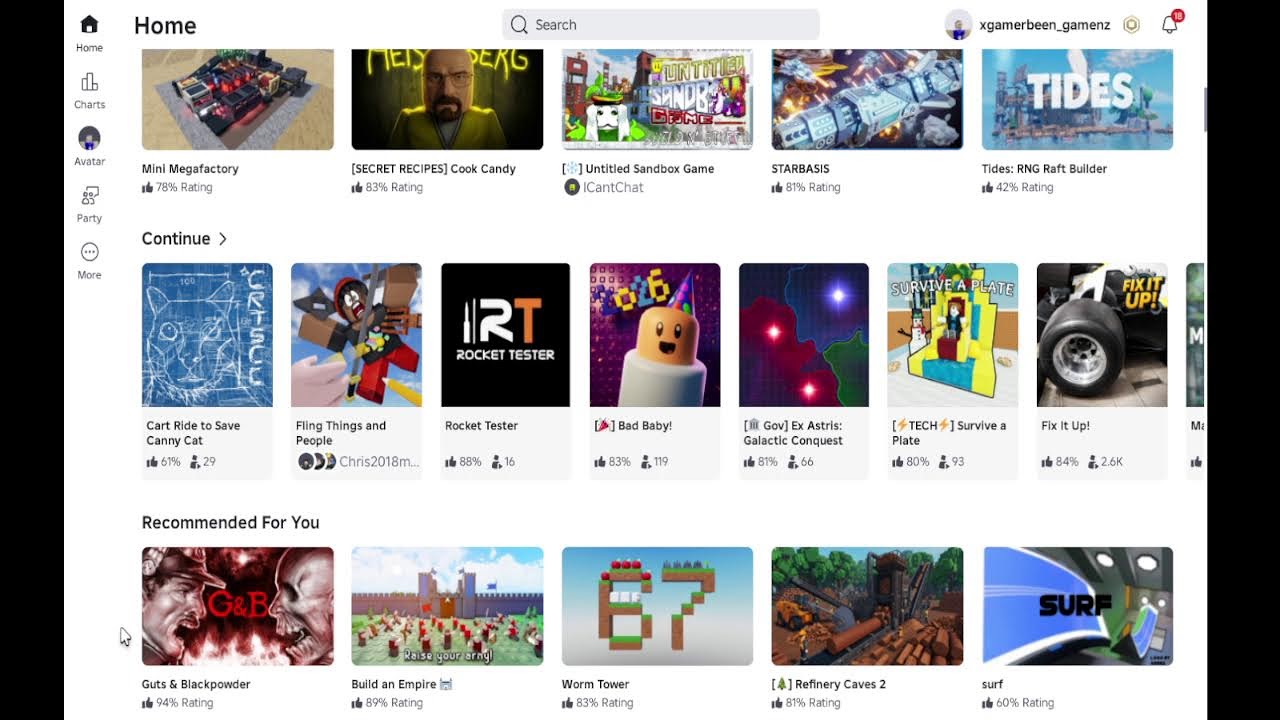Viewport: 1280px width, 720px height.
Task: Open the Guts & Blackpowder link
Action: (x=196, y=684)
